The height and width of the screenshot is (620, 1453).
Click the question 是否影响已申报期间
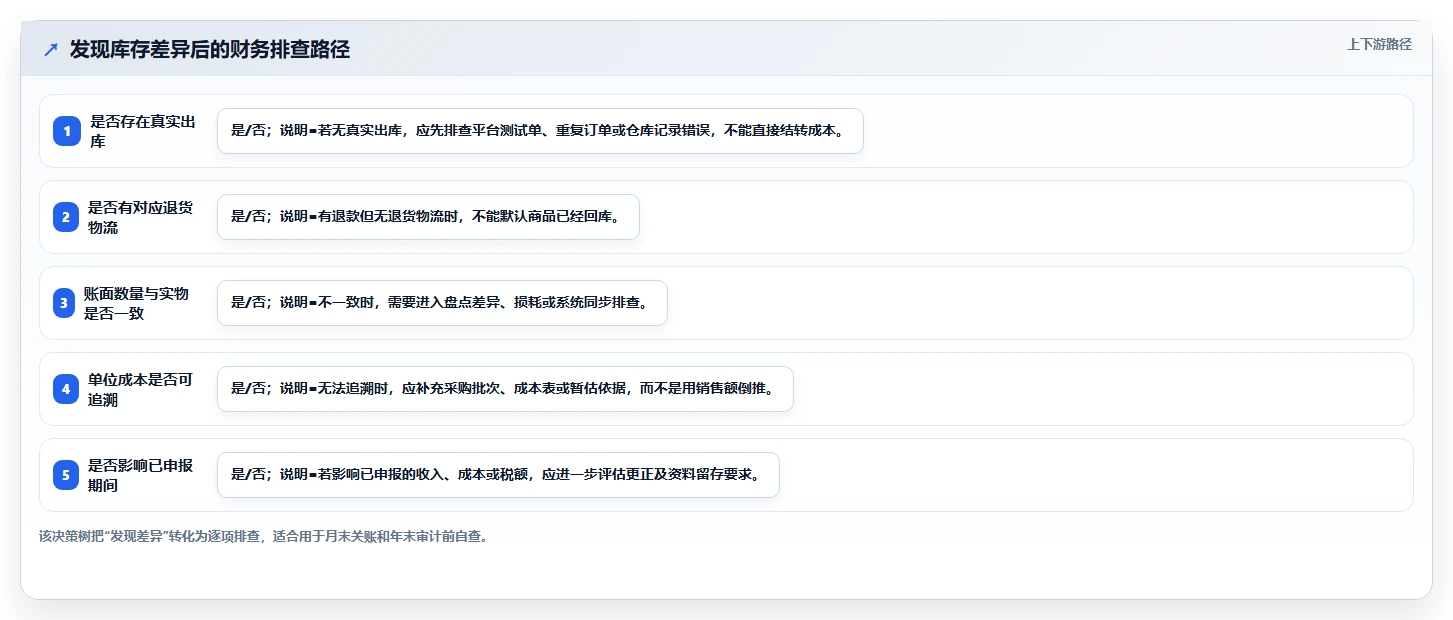(x=142, y=475)
